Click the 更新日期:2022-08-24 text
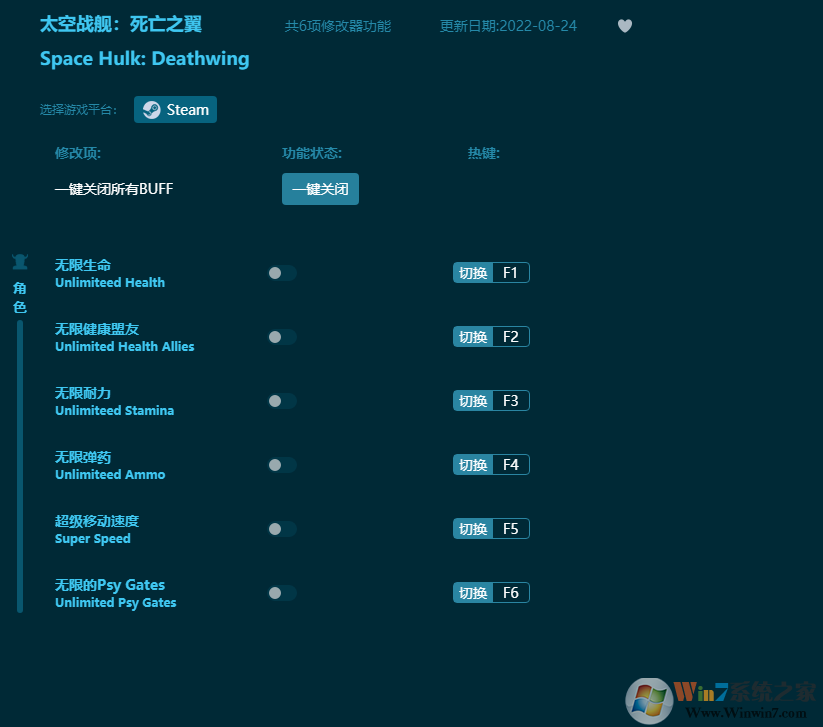823x727 pixels. point(508,26)
